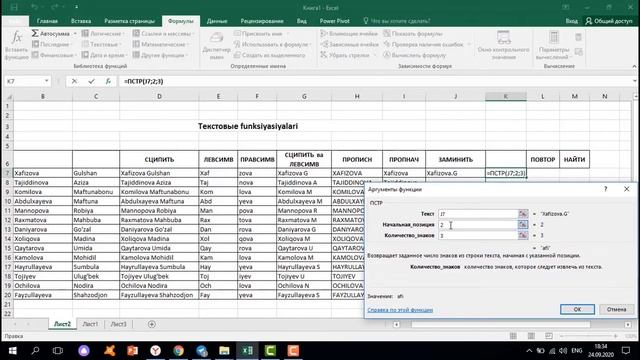
Task: Open Calculation Options (Параметры вычислений)
Action: click(x=554, y=46)
